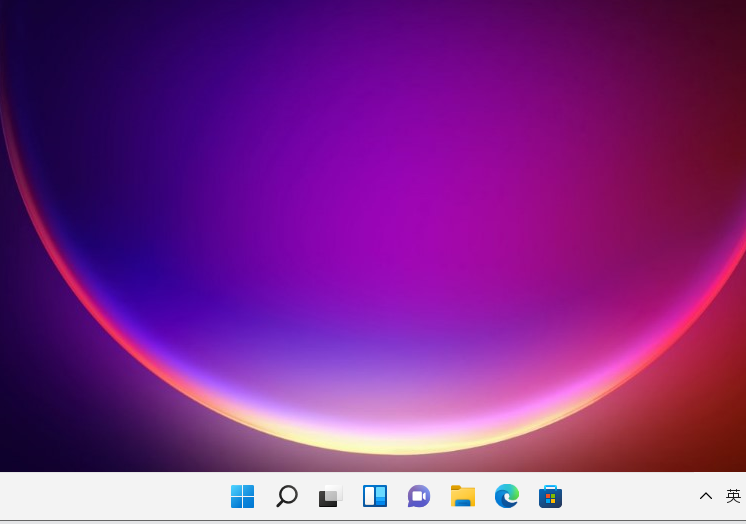Open the Windows Start menu
The width and height of the screenshot is (746, 524).
(x=242, y=496)
